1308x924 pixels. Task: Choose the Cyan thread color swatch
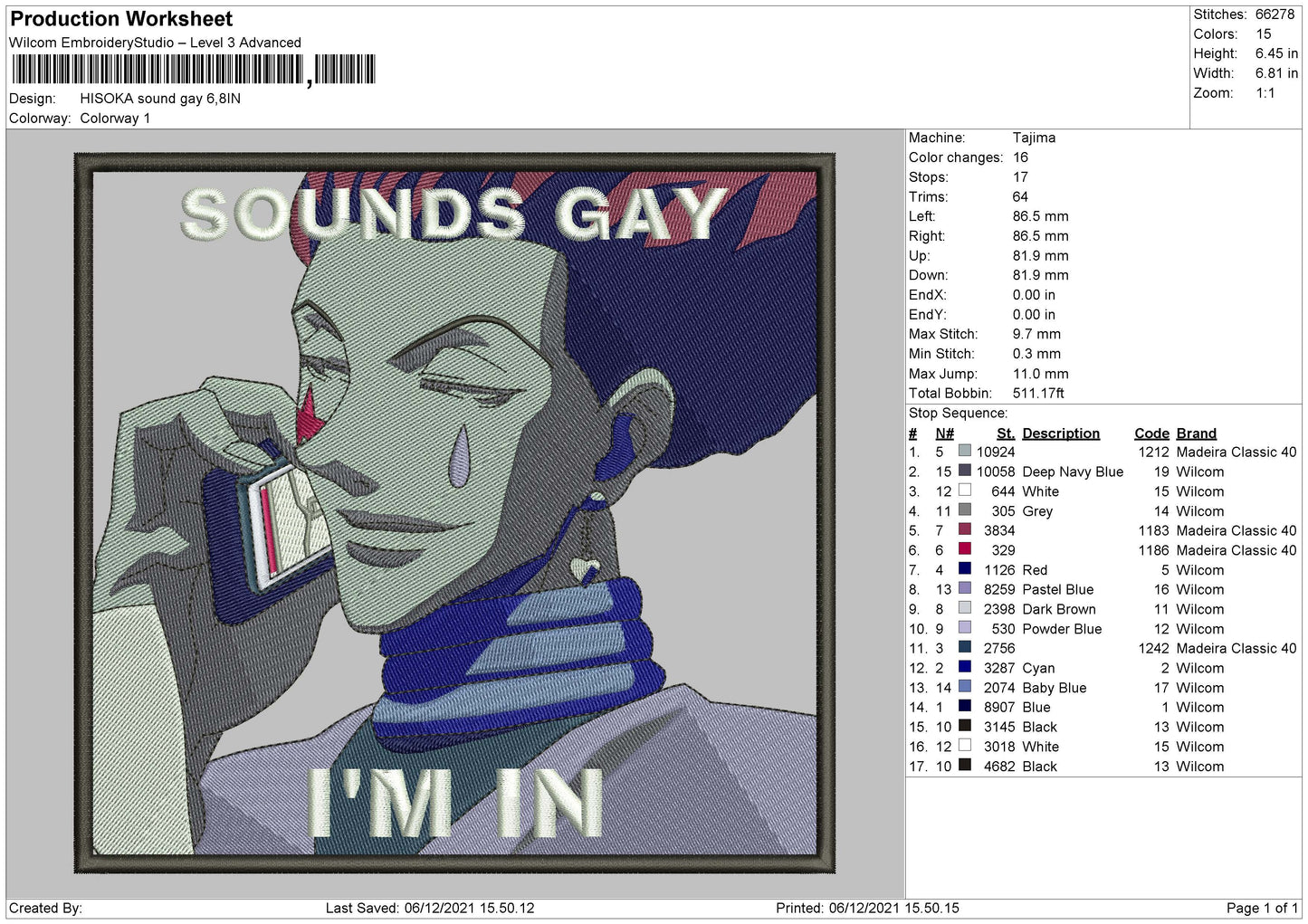(965, 668)
